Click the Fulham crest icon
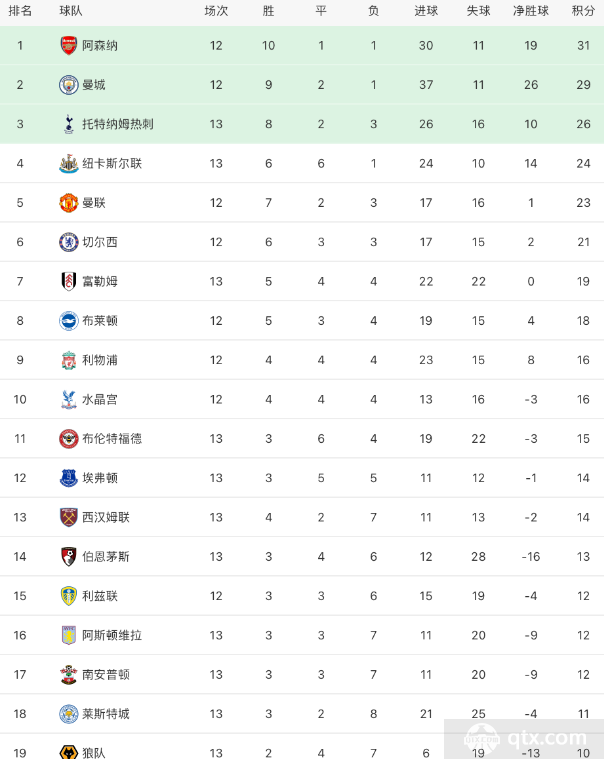Image resolution: width=604 pixels, height=759 pixels. pos(69,281)
